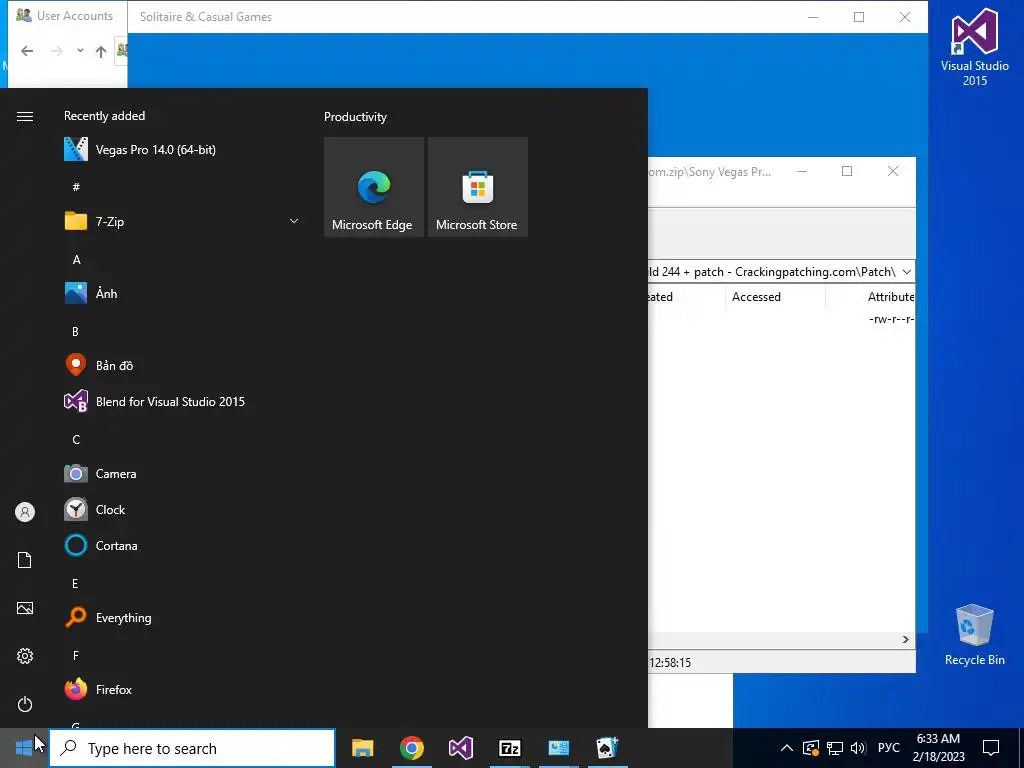This screenshot has width=1024, height=768.
Task: Click the Type here to search box
Action: pyautogui.click(x=192, y=748)
